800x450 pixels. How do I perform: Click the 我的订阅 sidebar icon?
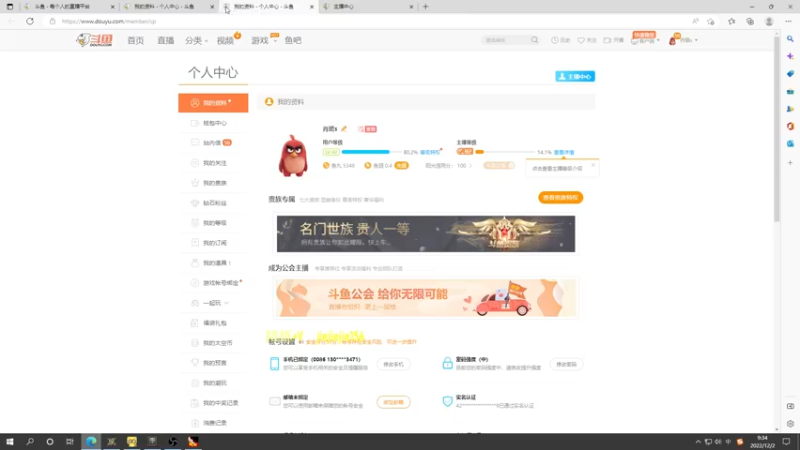(195, 243)
